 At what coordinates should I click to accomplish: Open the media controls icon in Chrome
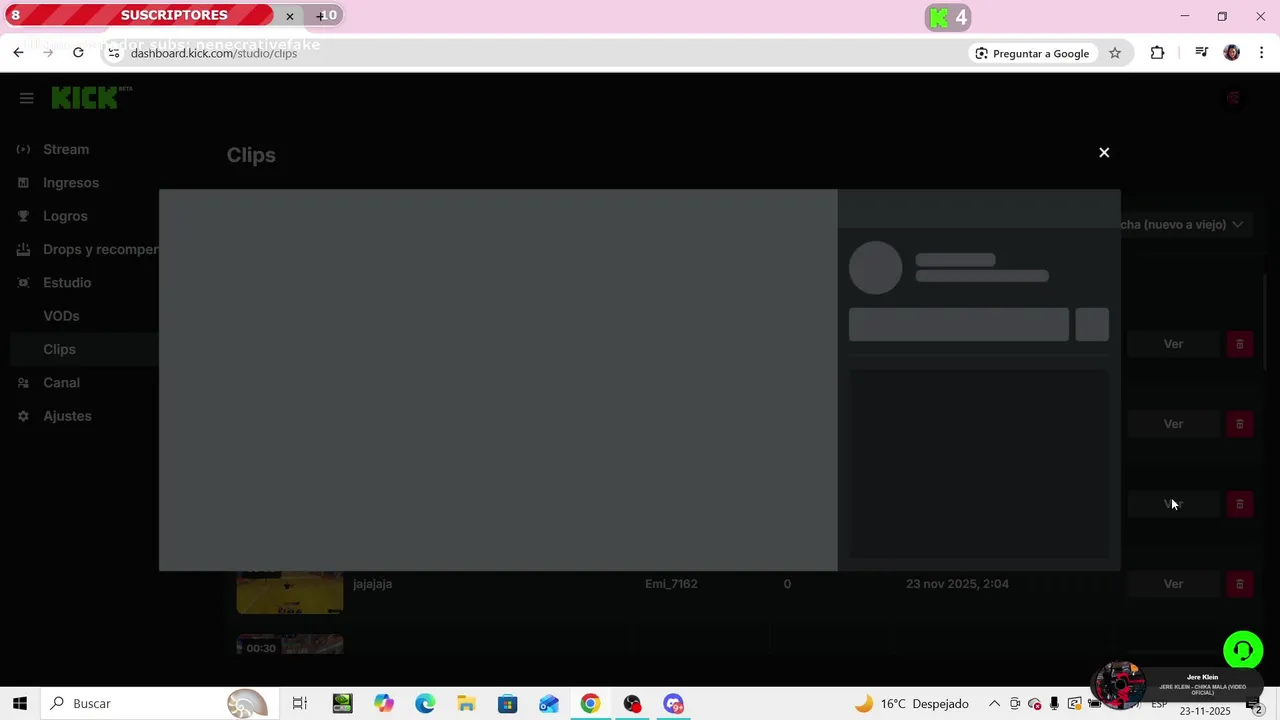coord(1202,53)
